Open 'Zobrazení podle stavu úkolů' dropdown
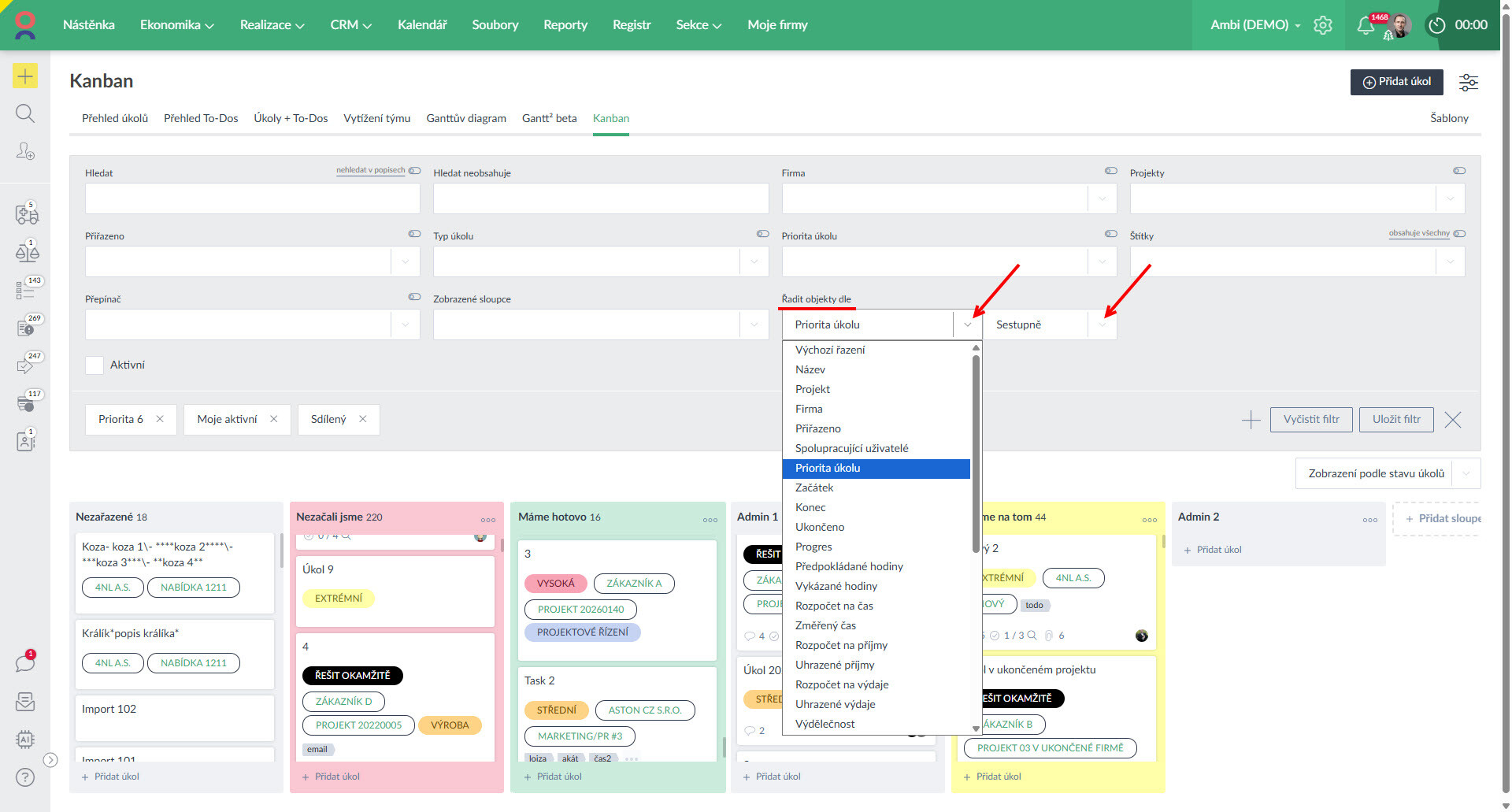The width and height of the screenshot is (1512, 812). tap(1388, 473)
